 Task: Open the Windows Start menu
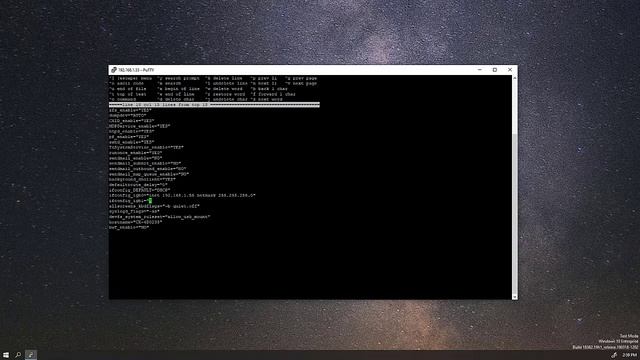[x=6, y=355]
